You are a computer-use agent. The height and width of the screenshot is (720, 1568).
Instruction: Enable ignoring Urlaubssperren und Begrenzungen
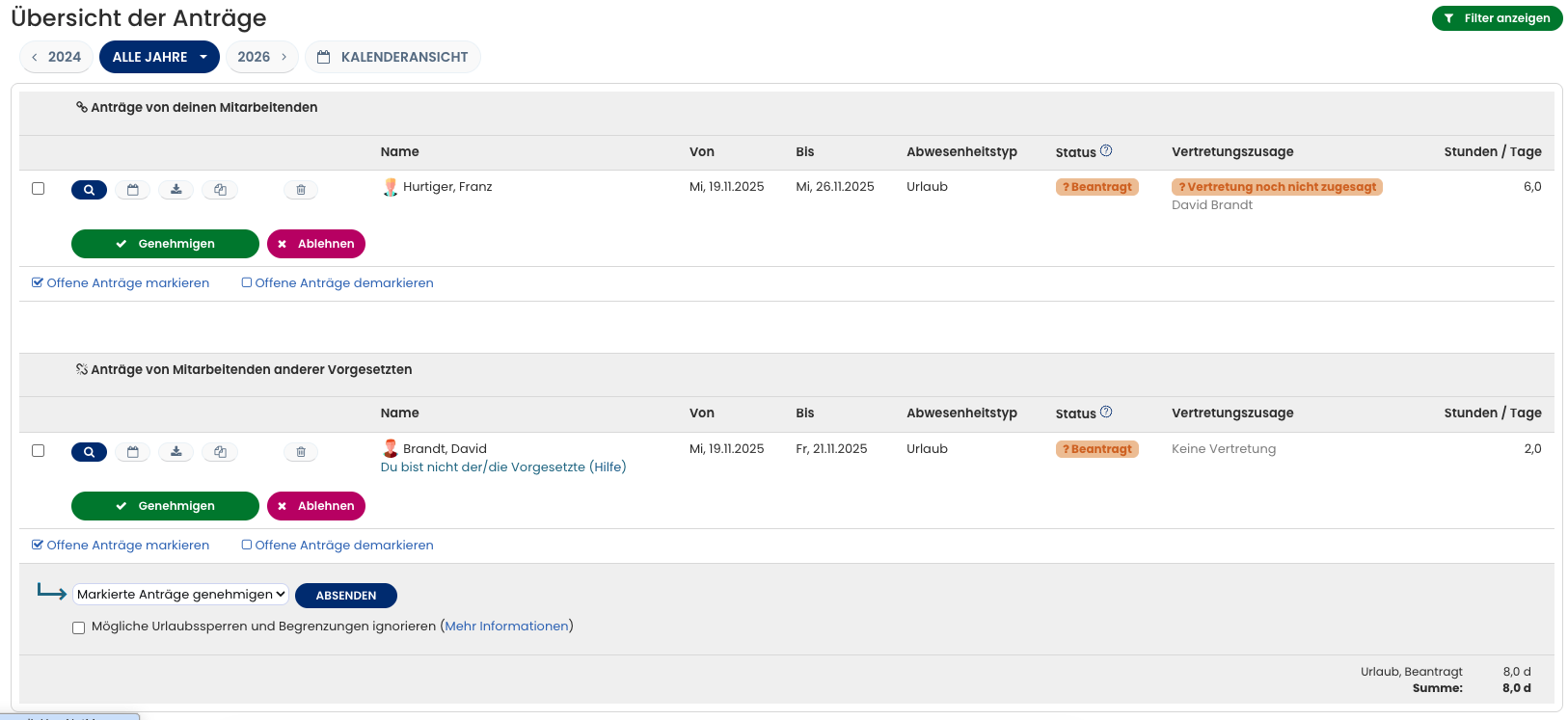coord(79,627)
